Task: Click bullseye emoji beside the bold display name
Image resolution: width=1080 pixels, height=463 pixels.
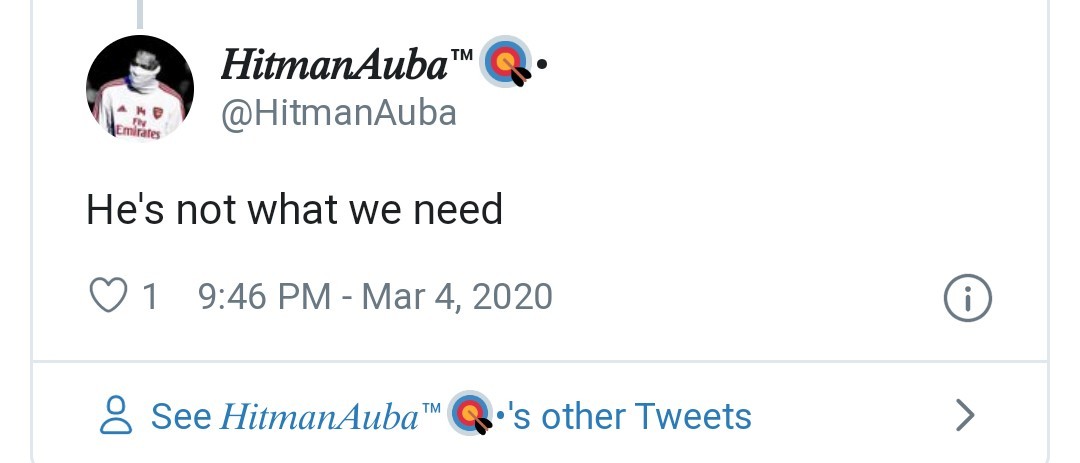Action: coord(505,65)
